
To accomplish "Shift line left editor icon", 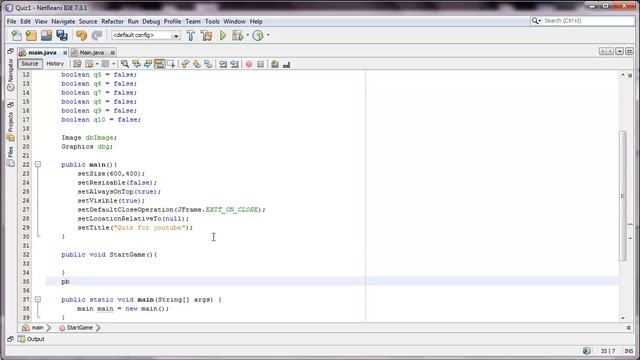I will pyautogui.click(x=223, y=64).
